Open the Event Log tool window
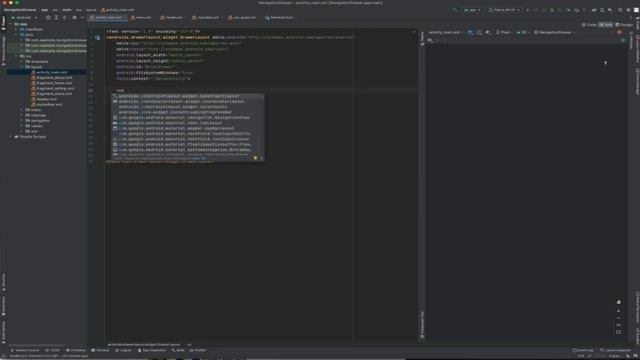The width and height of the screenshot is (640, 360). click(583, 350)
